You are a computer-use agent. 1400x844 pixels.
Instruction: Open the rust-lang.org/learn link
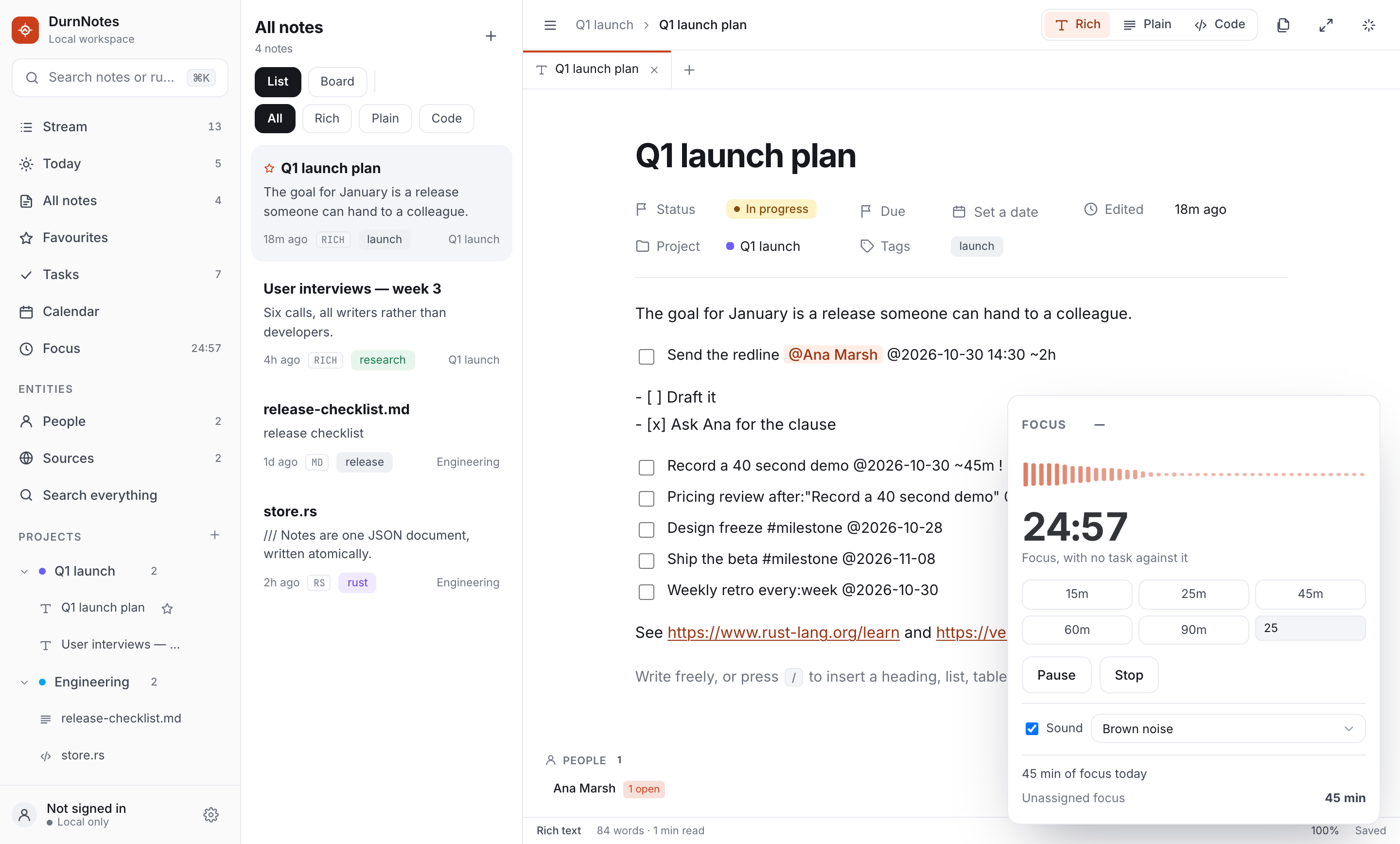tap(783, 633)
